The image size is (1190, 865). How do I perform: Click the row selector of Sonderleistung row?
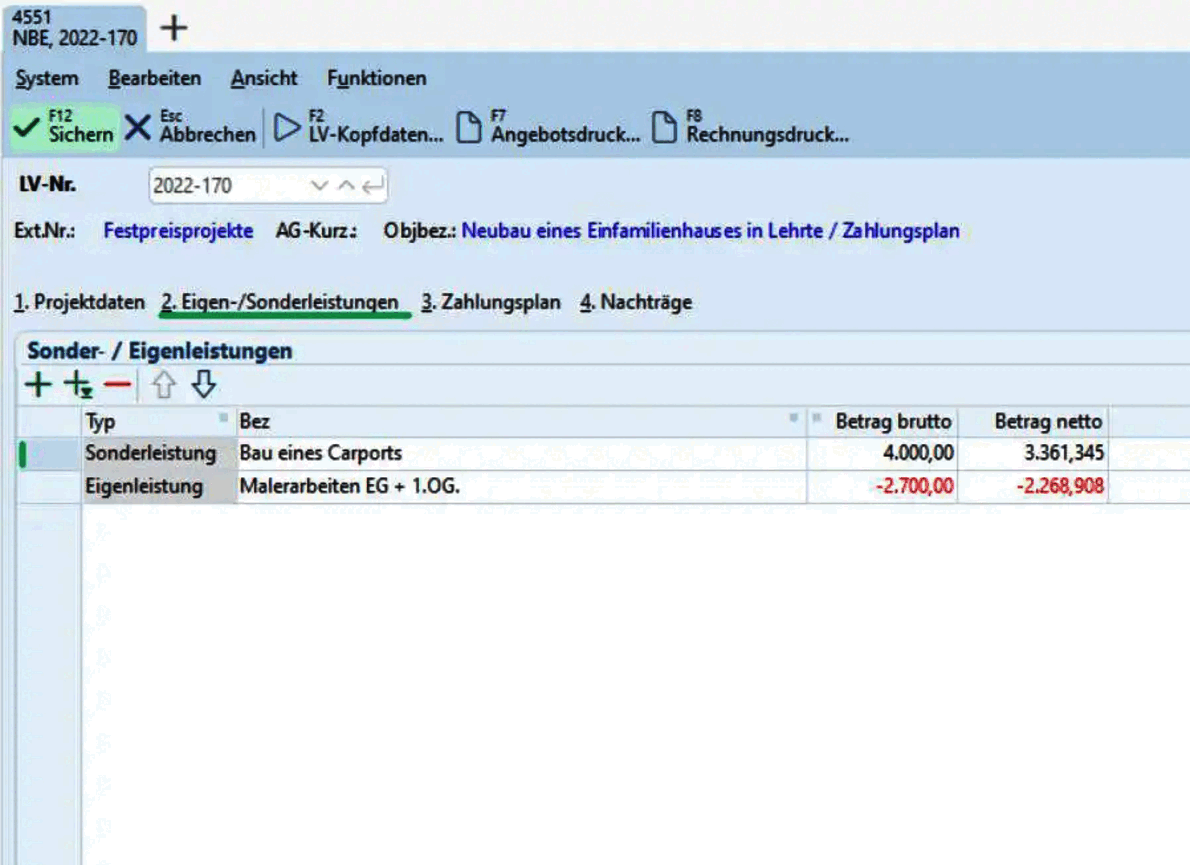(x=49, y=454)
